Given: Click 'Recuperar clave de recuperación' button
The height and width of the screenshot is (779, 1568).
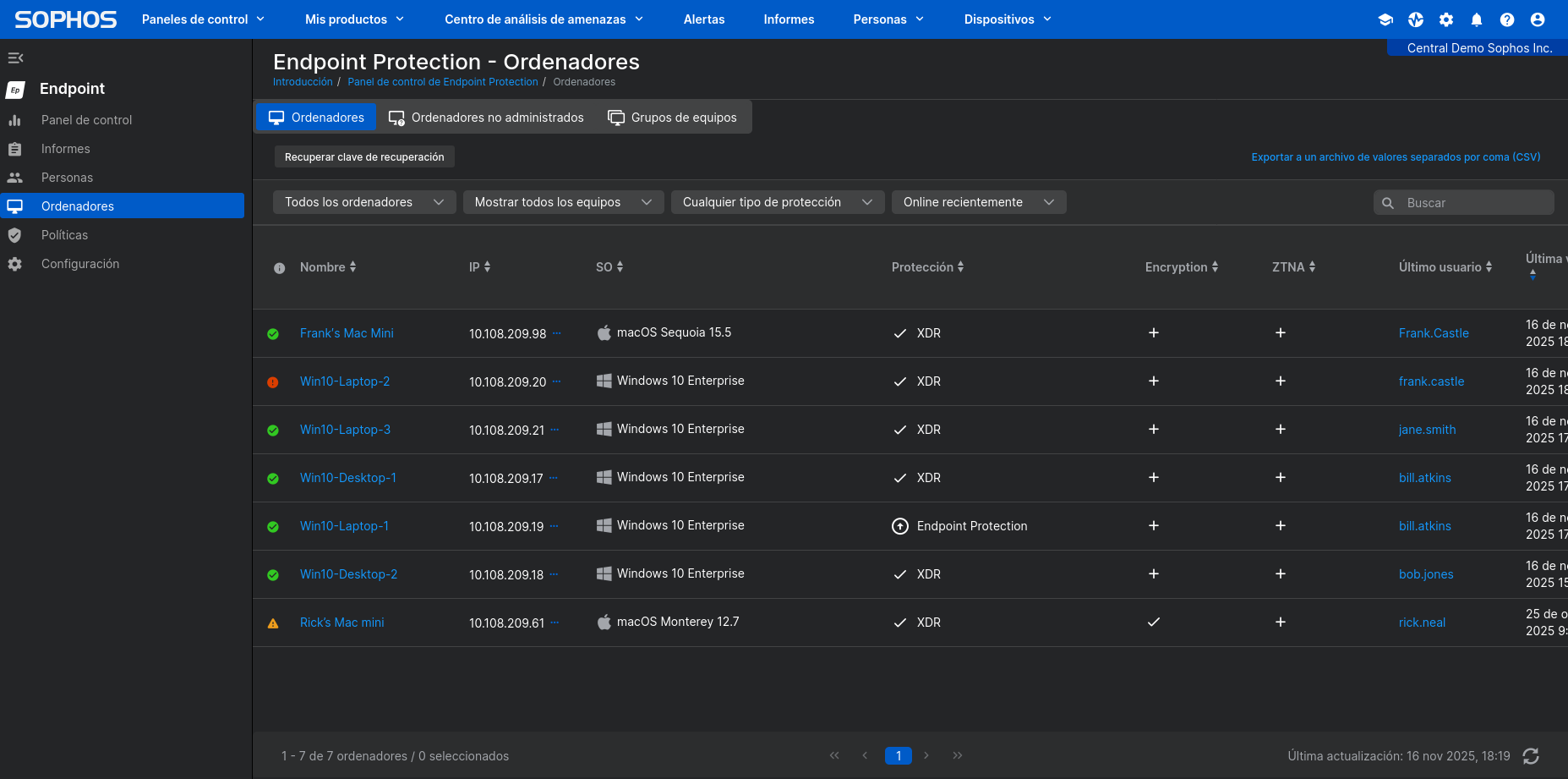Looking at the screenshot, I should pyautogui.click(x=364, y=157).
